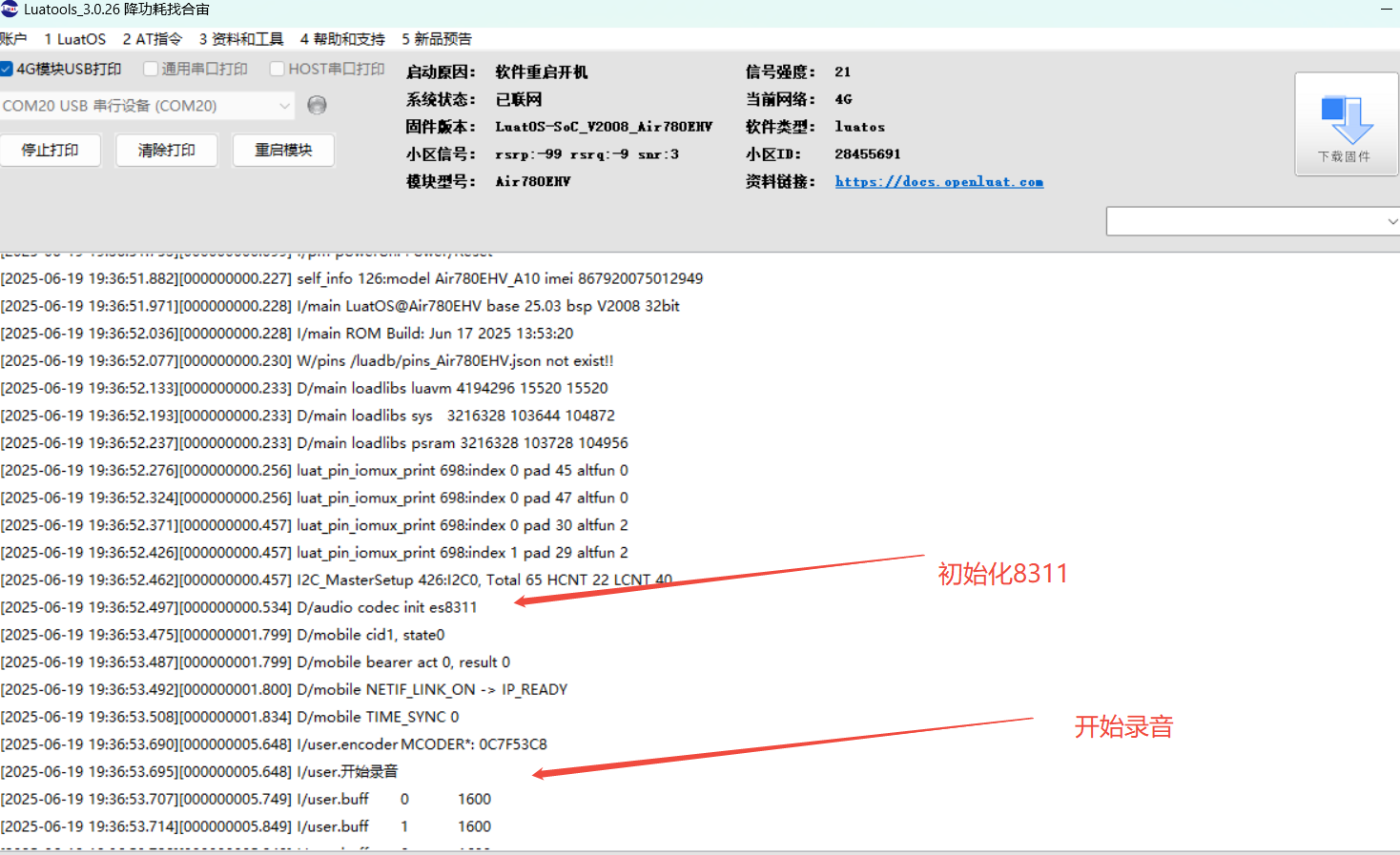
Task: Open the 5 新品预告 menu
Action: tap(437, 39)
